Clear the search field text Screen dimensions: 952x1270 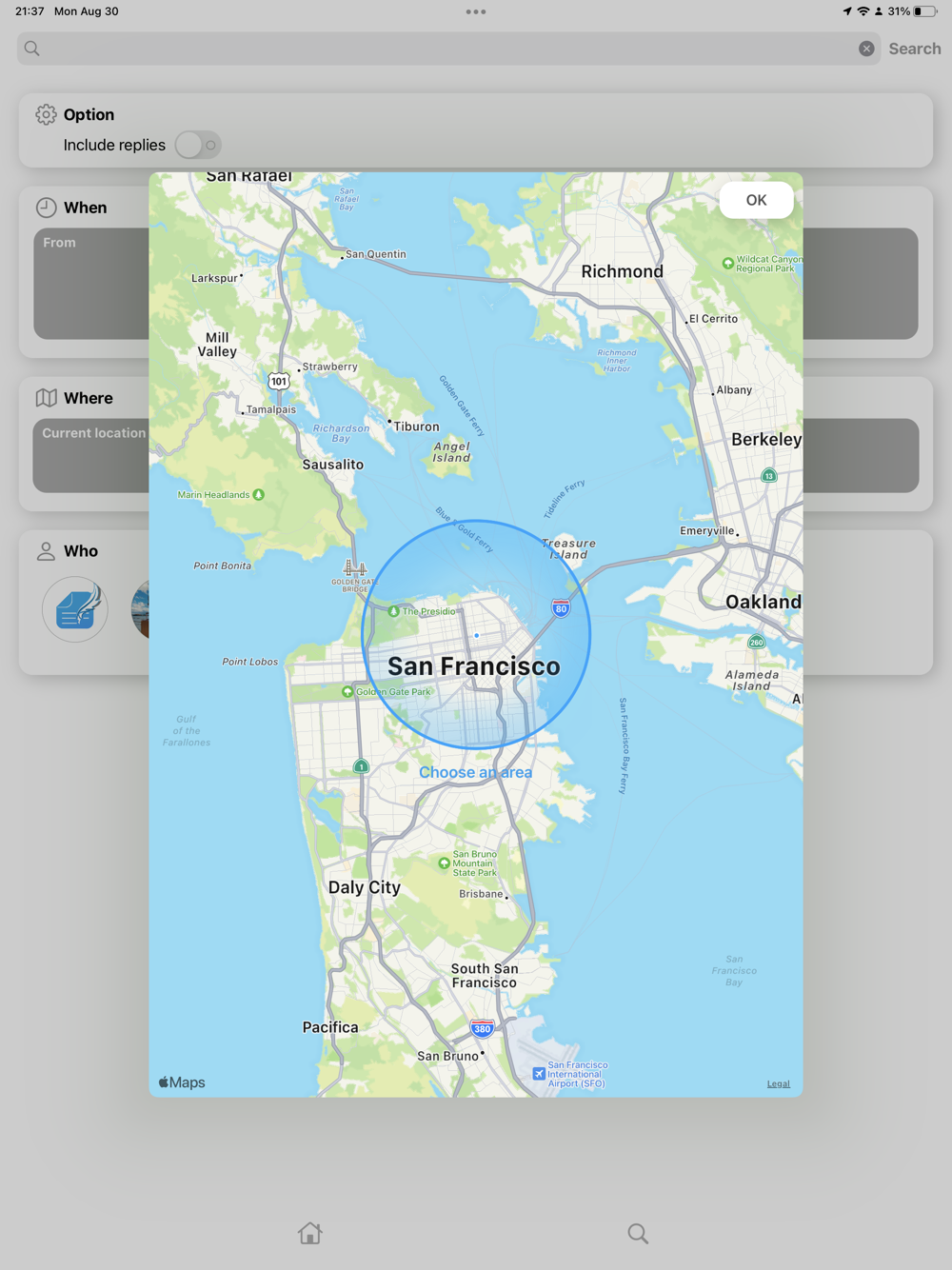pyautogui.click(x=866, y=49)
